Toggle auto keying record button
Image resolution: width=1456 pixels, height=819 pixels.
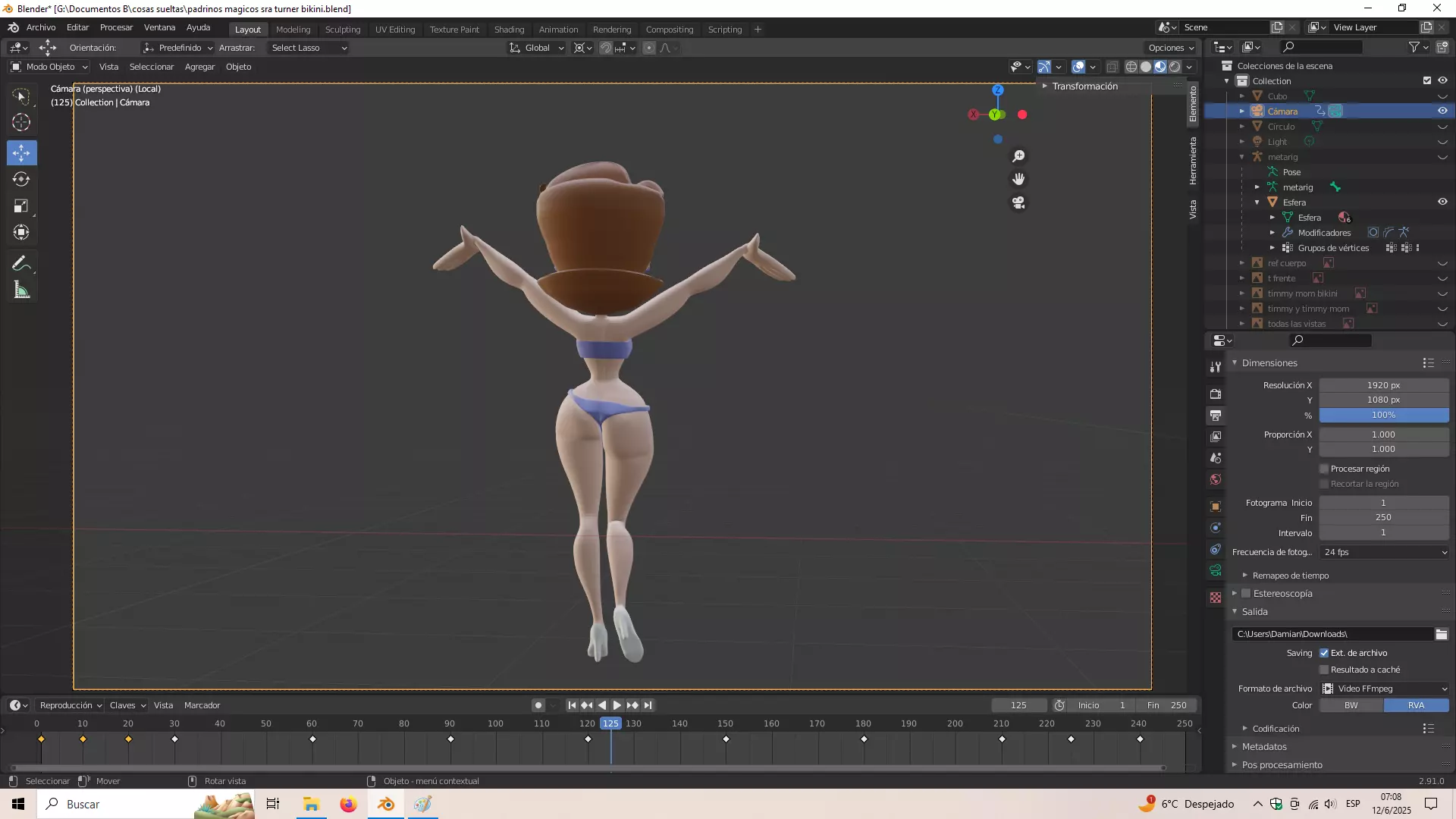pyautogui.click(x=538, y=705)
